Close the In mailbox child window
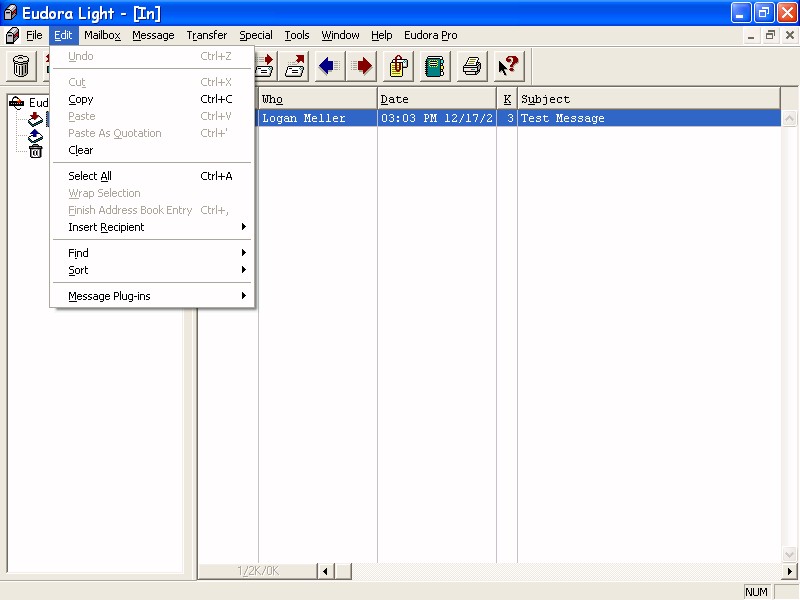Viewport: 800px width, 600px height. [x=790, y=36]
